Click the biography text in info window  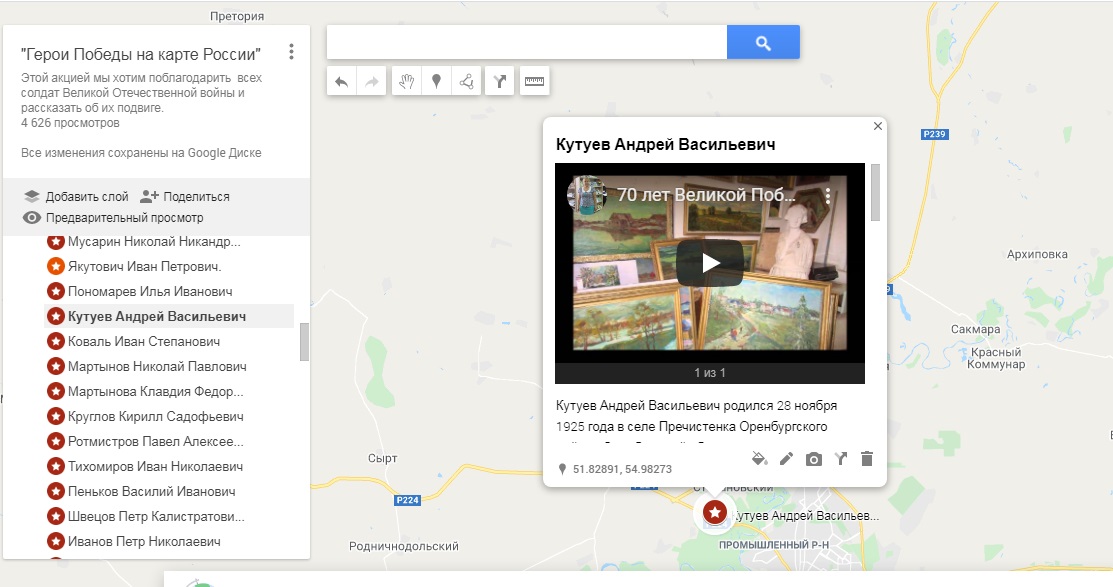tap(696, 417)
